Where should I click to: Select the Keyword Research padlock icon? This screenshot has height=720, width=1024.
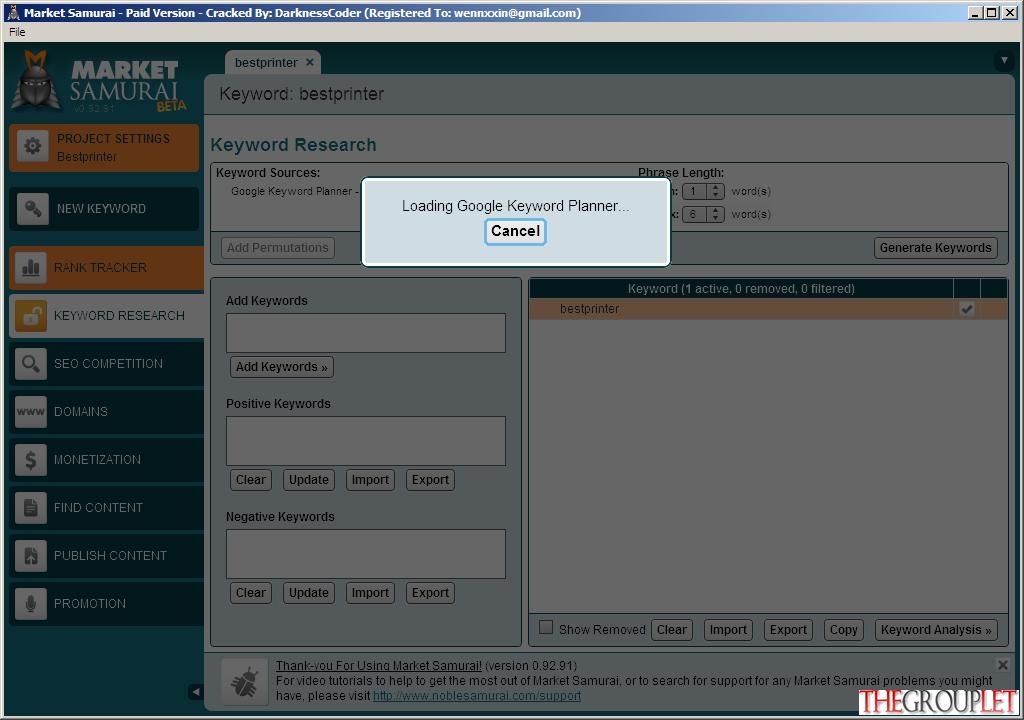[x=30, y=316]
